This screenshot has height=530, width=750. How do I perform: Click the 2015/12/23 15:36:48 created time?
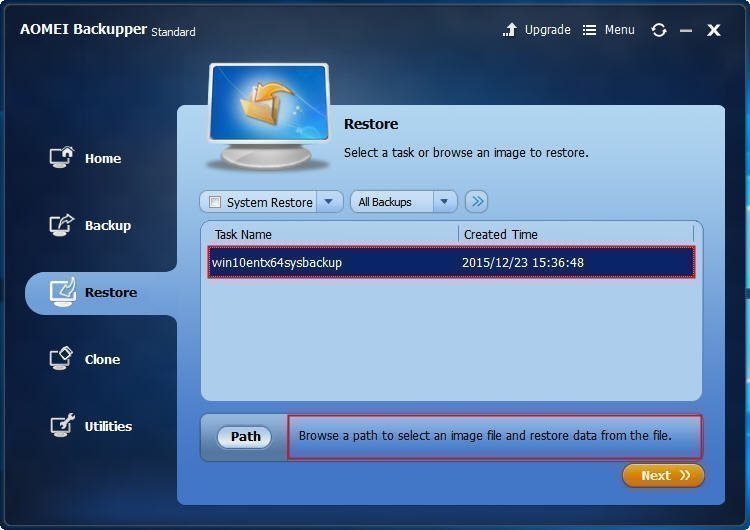pos(522,262)
